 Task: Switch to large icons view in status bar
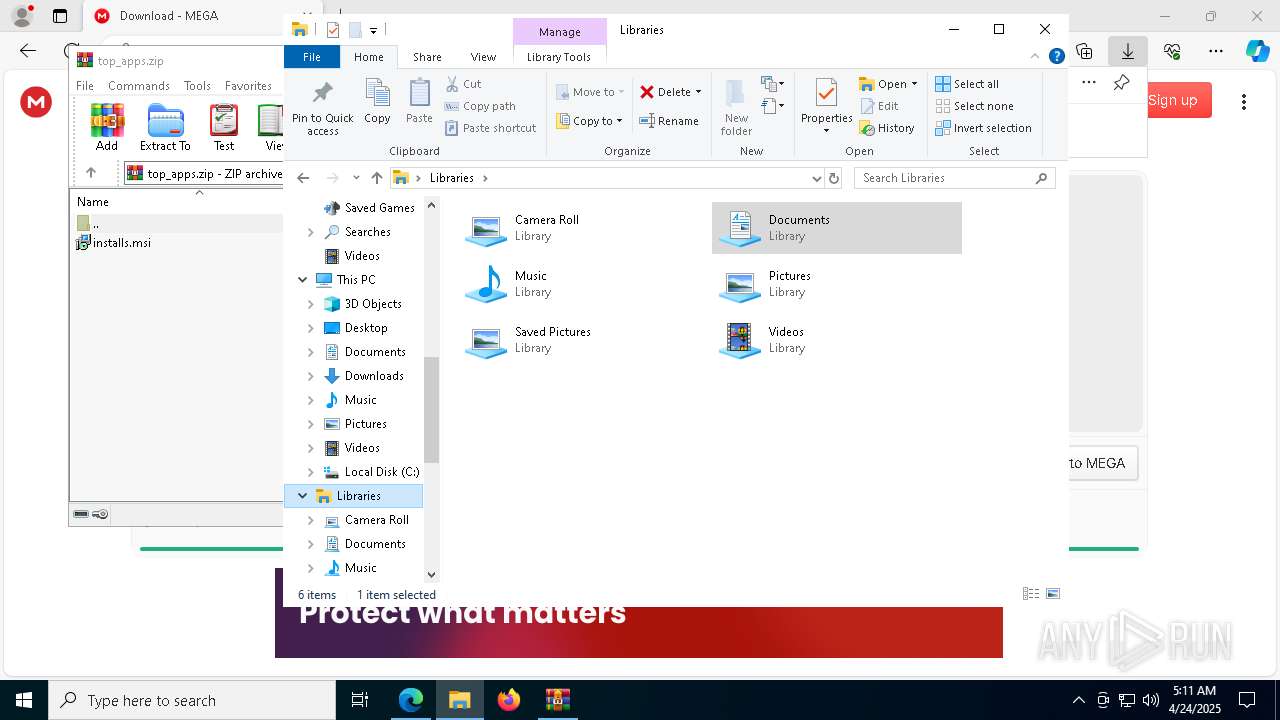(x=1053, y=594)
